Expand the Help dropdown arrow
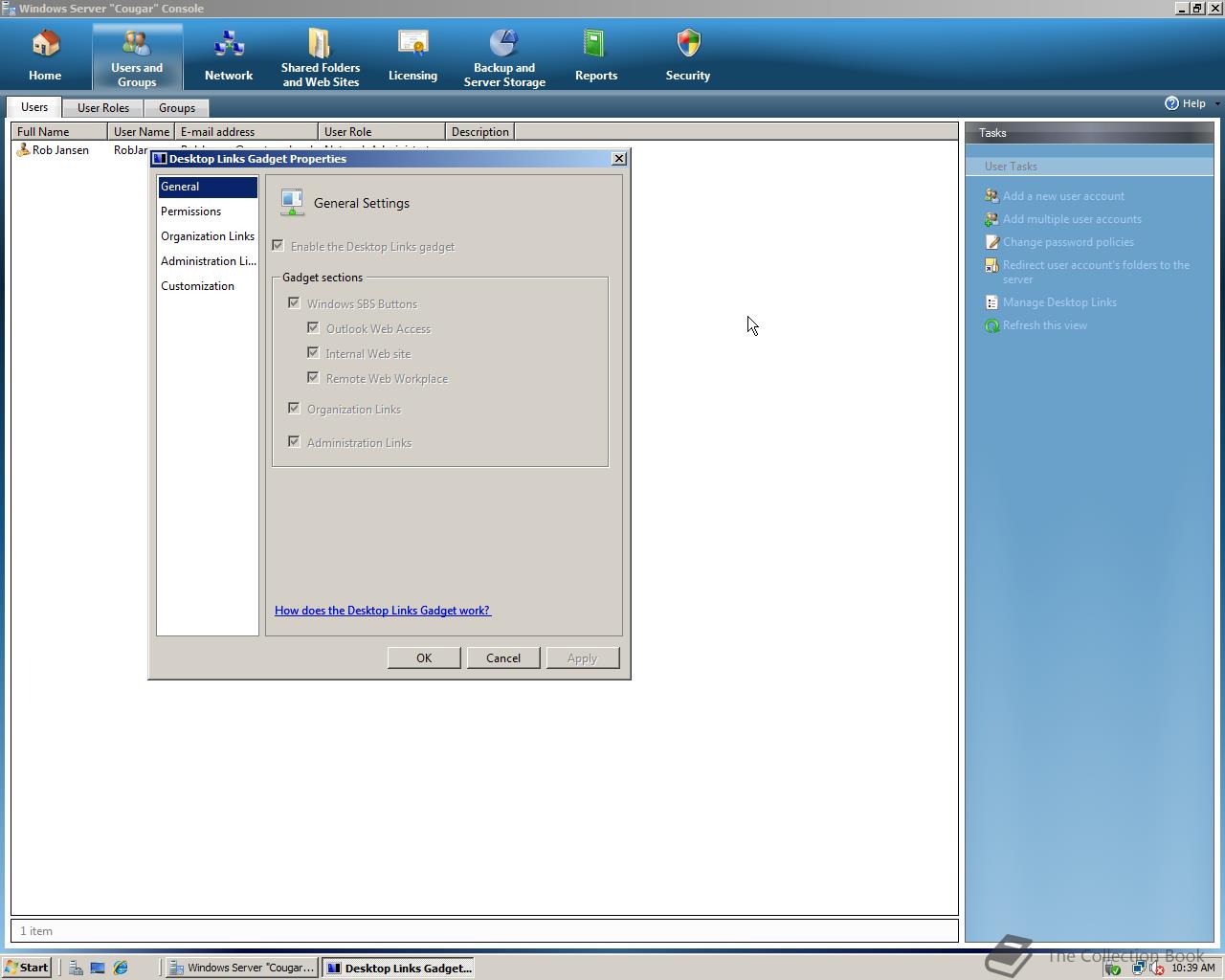 [x=1217, y=103]
